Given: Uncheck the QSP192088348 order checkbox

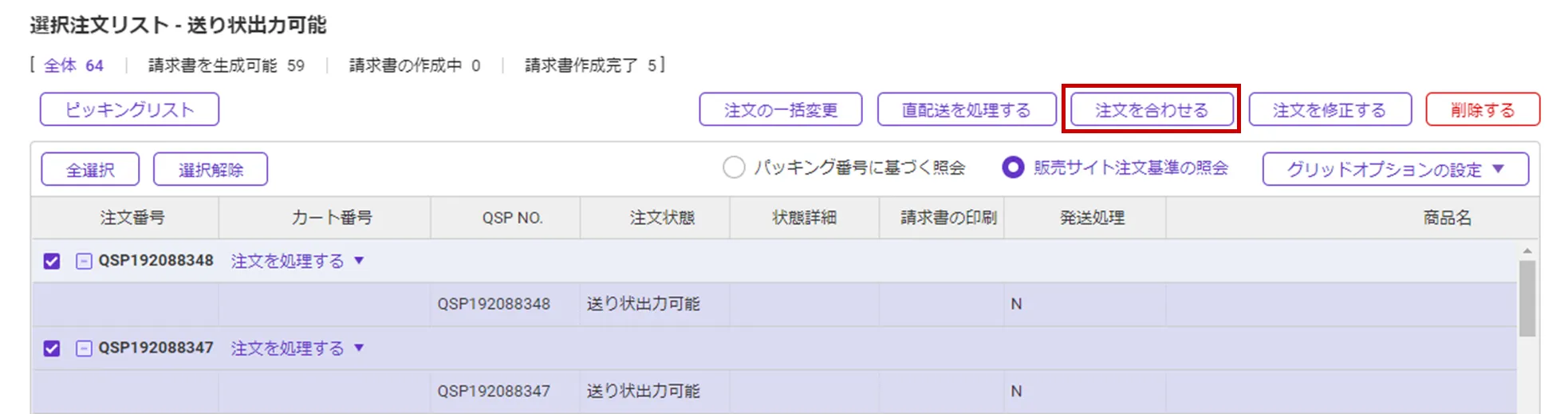Looking at the screenshot, I should [52, 261].
